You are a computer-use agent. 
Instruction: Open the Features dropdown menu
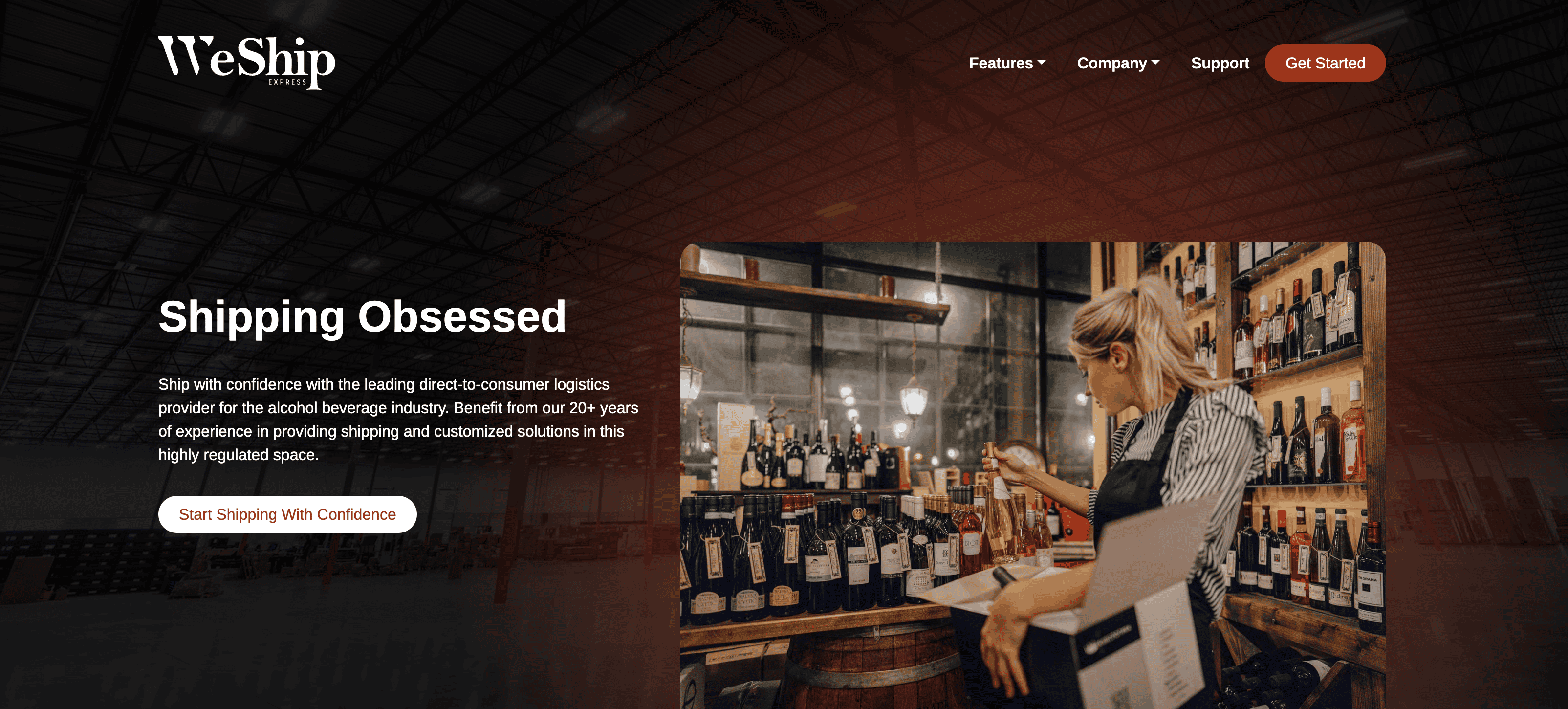pyautogui.click(x=1007, y=63)
